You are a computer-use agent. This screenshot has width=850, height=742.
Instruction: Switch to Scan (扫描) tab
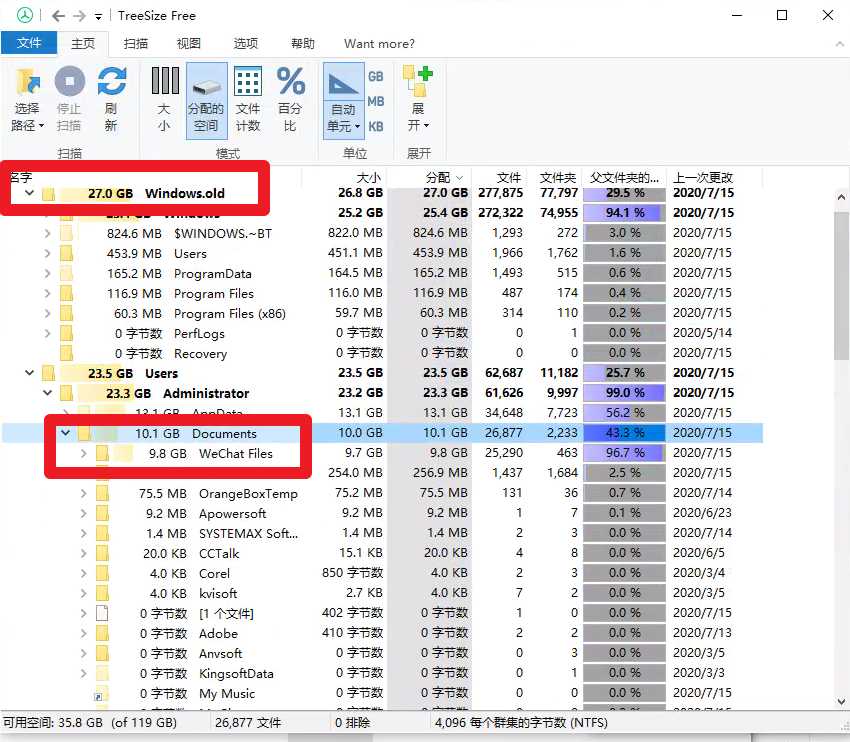click(x=136, y=43)
